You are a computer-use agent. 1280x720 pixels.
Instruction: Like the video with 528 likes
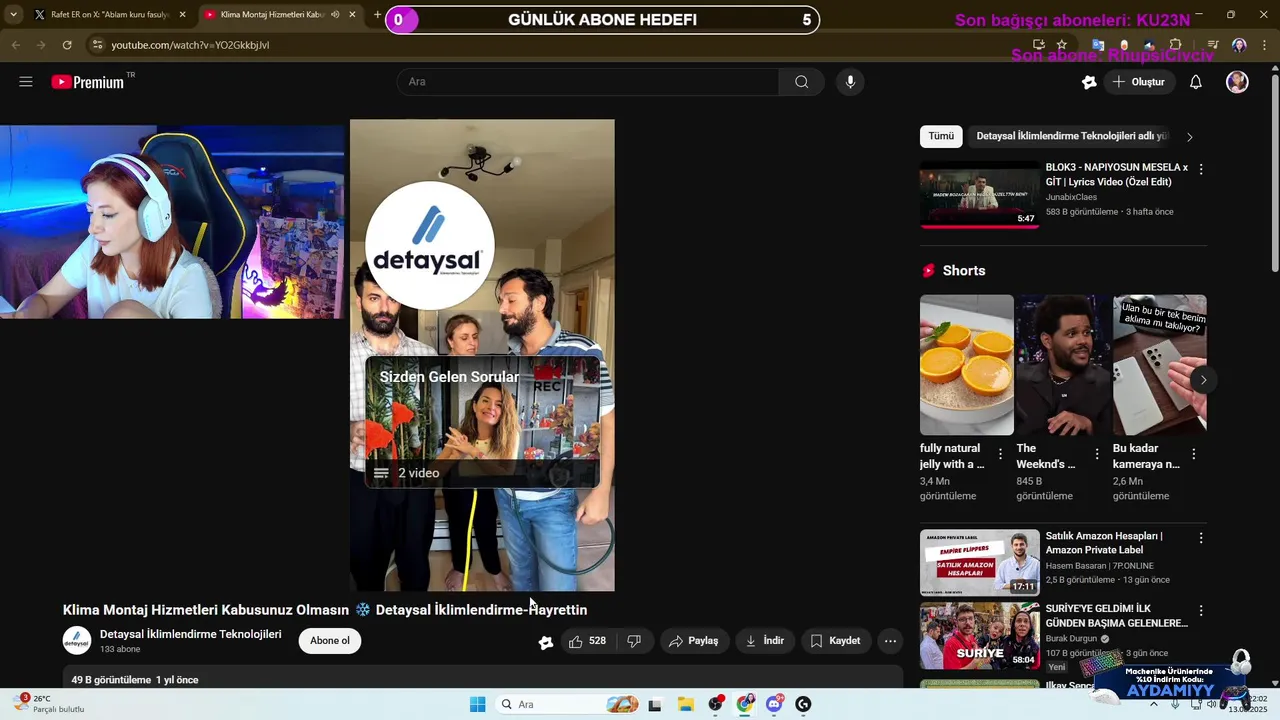[587, 641]
